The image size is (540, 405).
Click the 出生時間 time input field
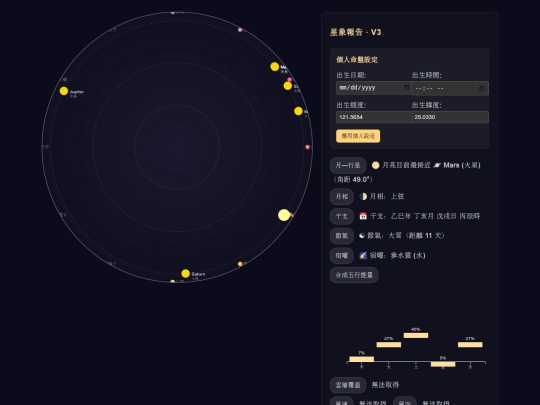450,88
